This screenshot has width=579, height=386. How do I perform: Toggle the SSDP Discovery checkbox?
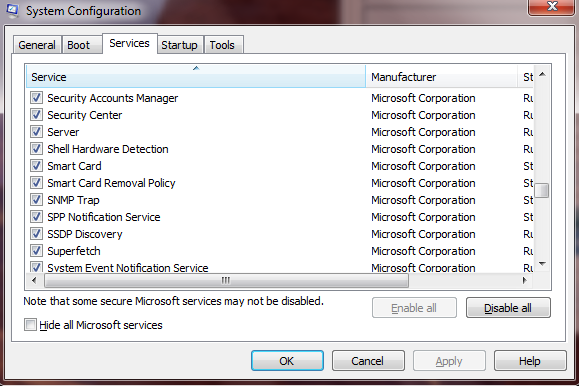click(36, 234)
